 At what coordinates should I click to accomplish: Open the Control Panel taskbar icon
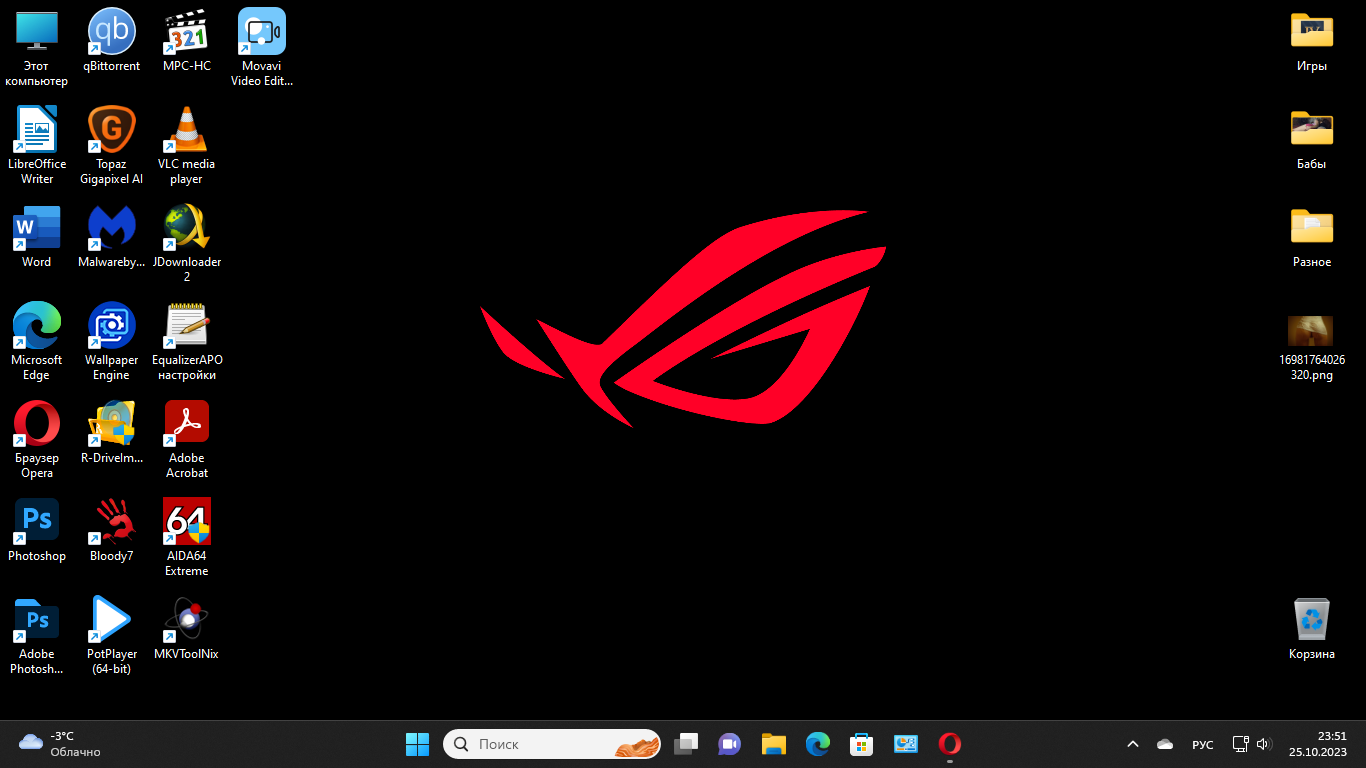tap(906, 744)
